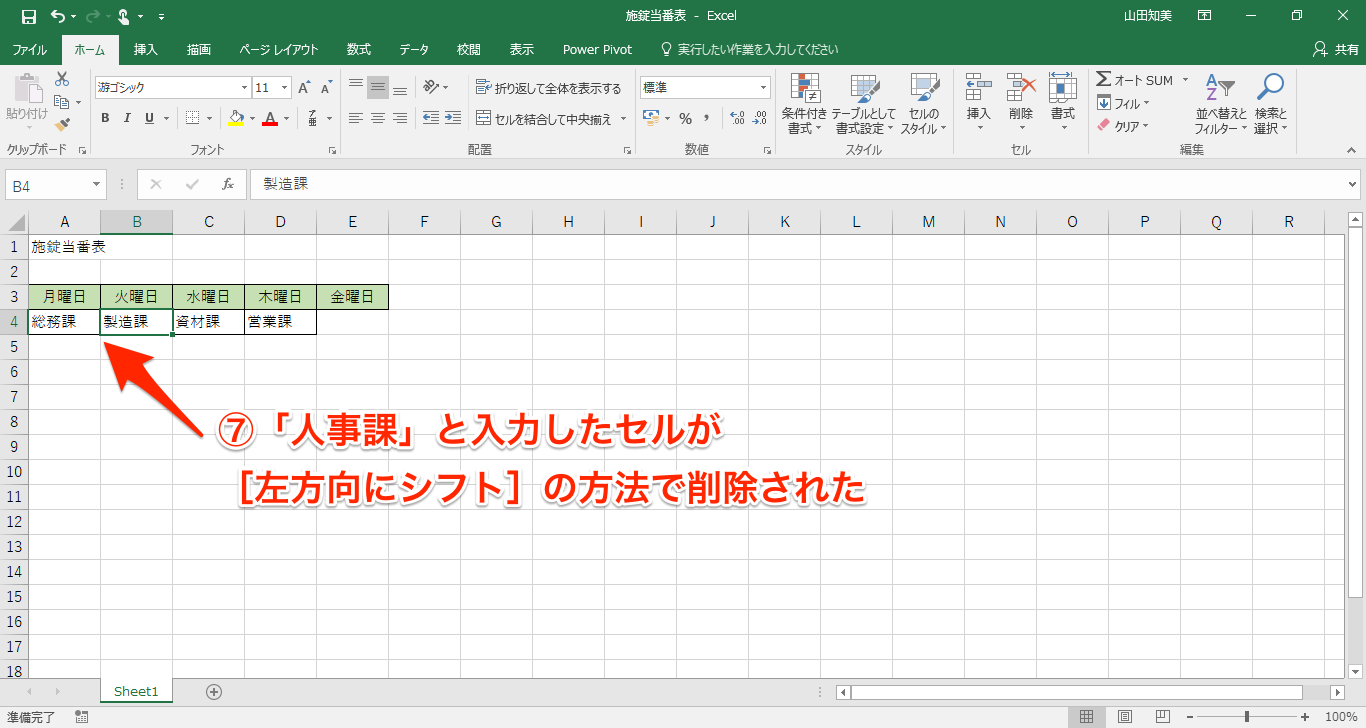Open the Data ribbon tab
This screenshot has height=728, width=1366.
click(414, 49)
